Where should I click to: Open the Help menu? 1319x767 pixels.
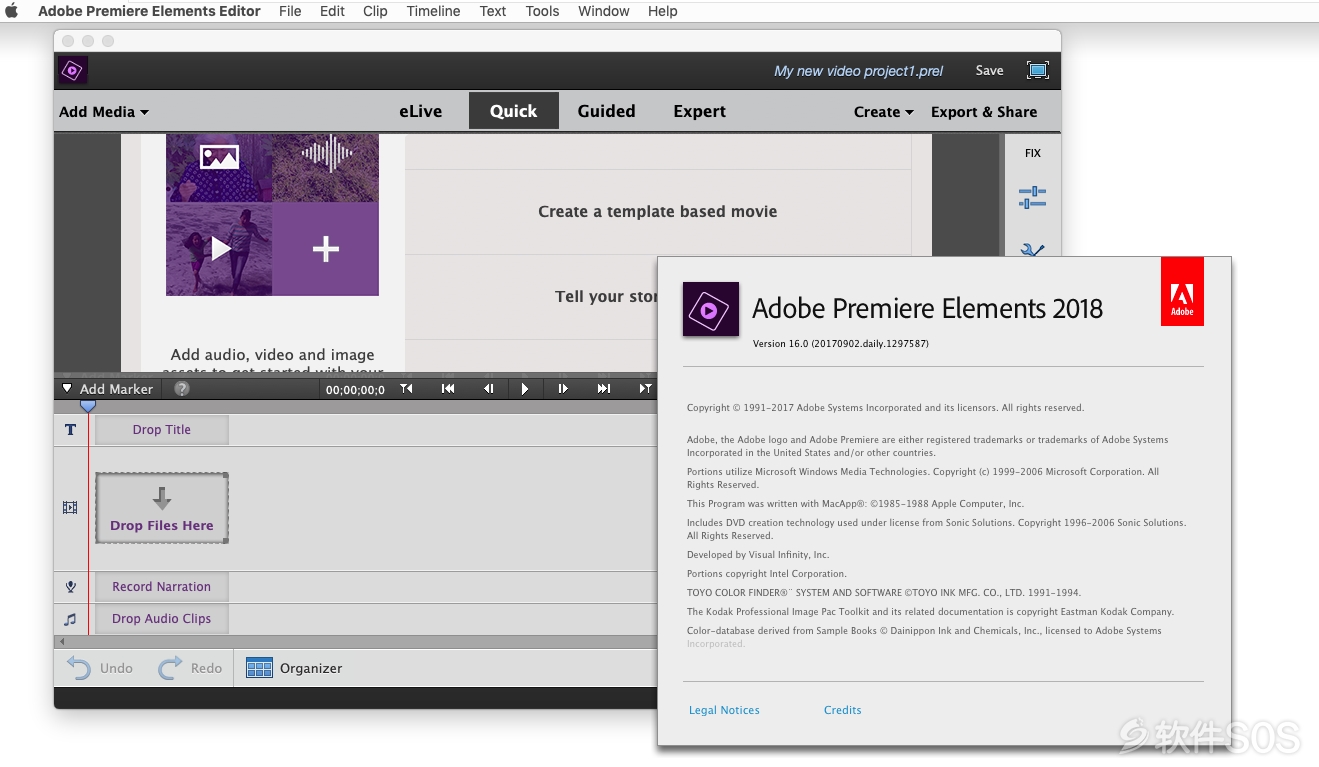pos(662,11)
